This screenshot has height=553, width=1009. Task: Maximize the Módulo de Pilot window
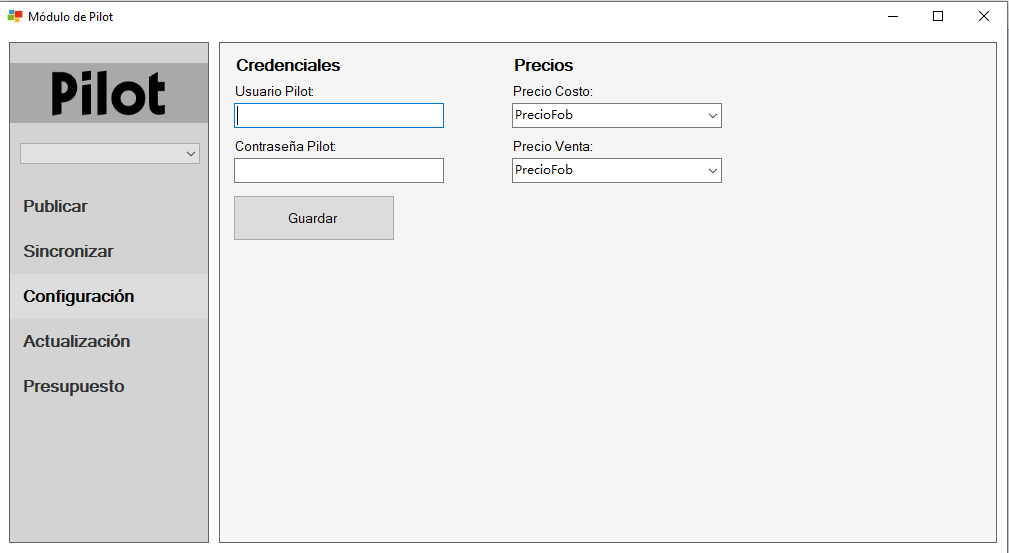click(x=938, y=17)
